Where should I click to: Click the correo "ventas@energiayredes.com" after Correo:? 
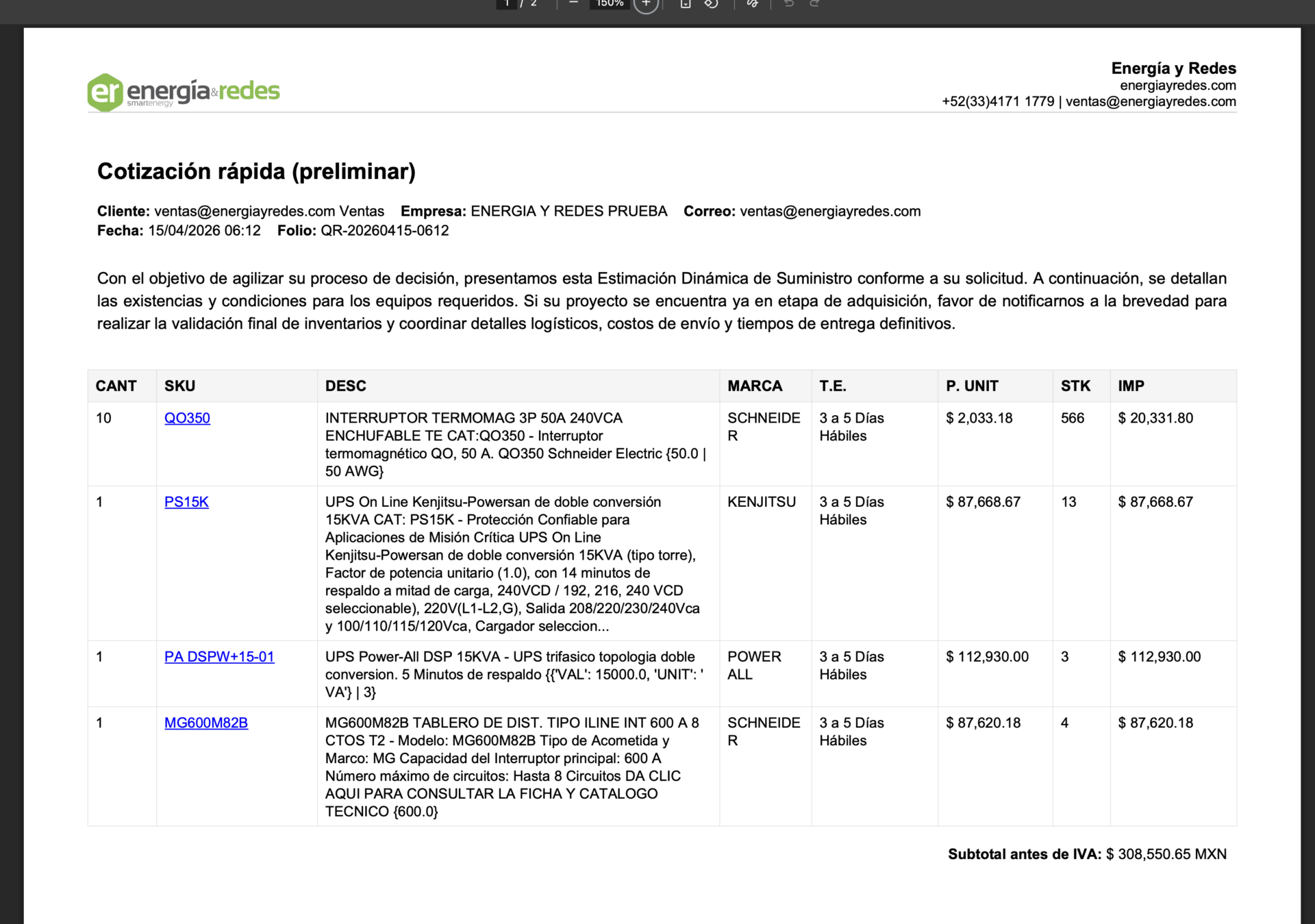coord(830,212)
